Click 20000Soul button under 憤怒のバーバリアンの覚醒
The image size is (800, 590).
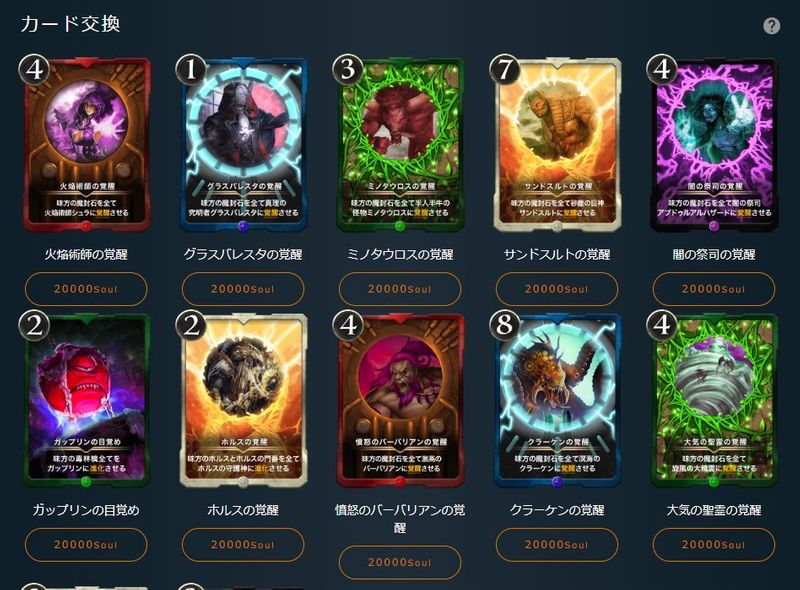tap(399, 562)
